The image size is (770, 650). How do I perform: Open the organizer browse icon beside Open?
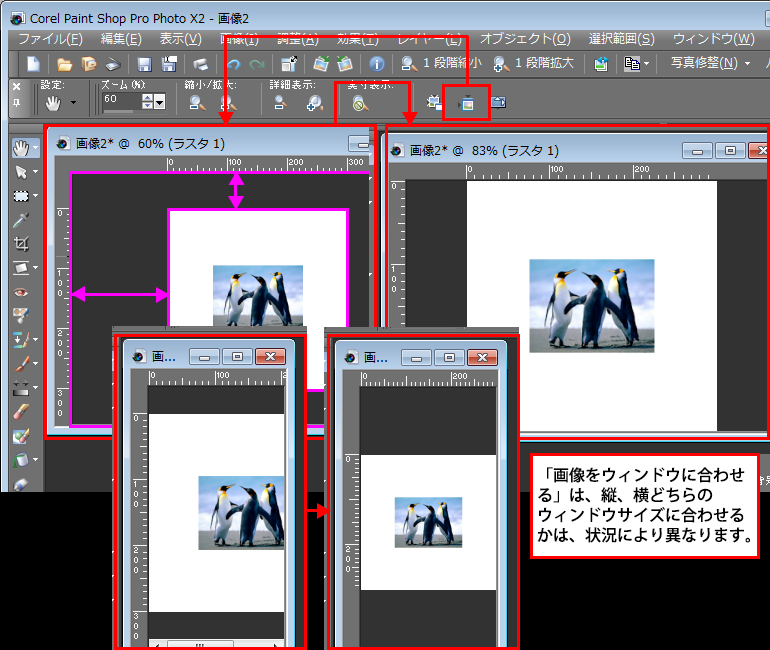pos(89,64)
